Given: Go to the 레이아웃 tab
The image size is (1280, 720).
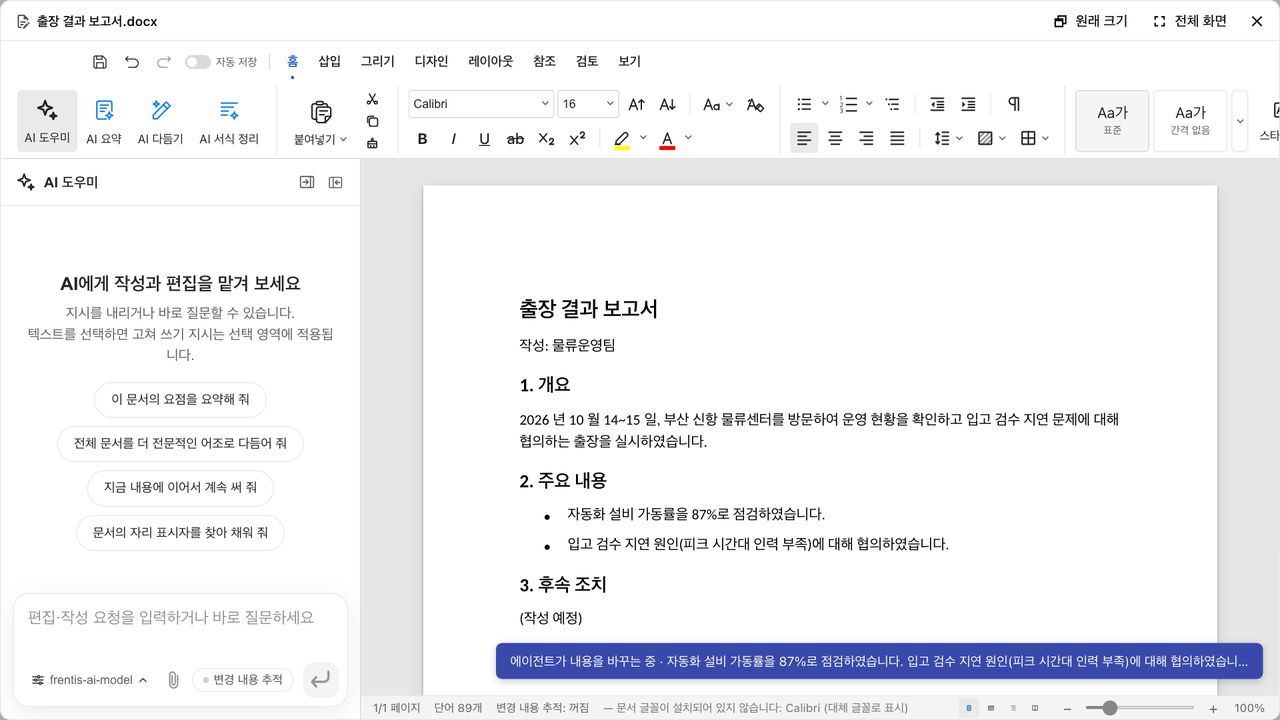Looking at the screenshot, I should [491, 61].
